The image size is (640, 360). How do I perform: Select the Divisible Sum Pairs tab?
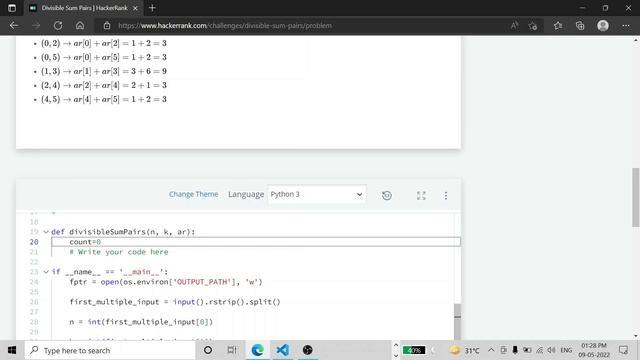[84, 8]
